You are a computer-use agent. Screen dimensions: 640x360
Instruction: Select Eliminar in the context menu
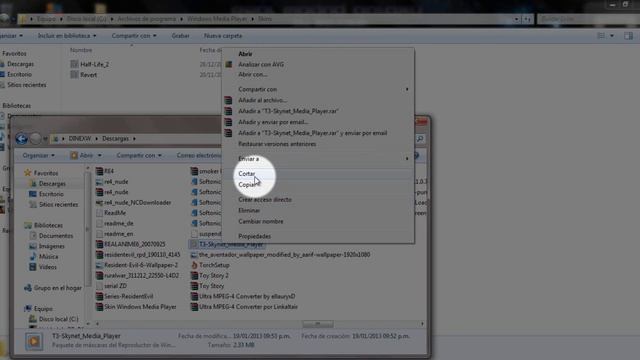[x=249, y=211]
